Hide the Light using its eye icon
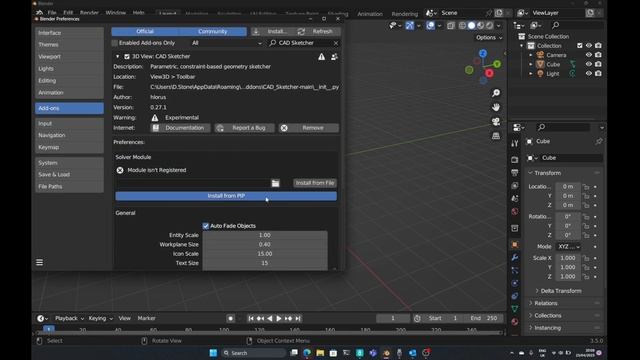This screenshot has height=360, width=640. [x=589, y=73]
